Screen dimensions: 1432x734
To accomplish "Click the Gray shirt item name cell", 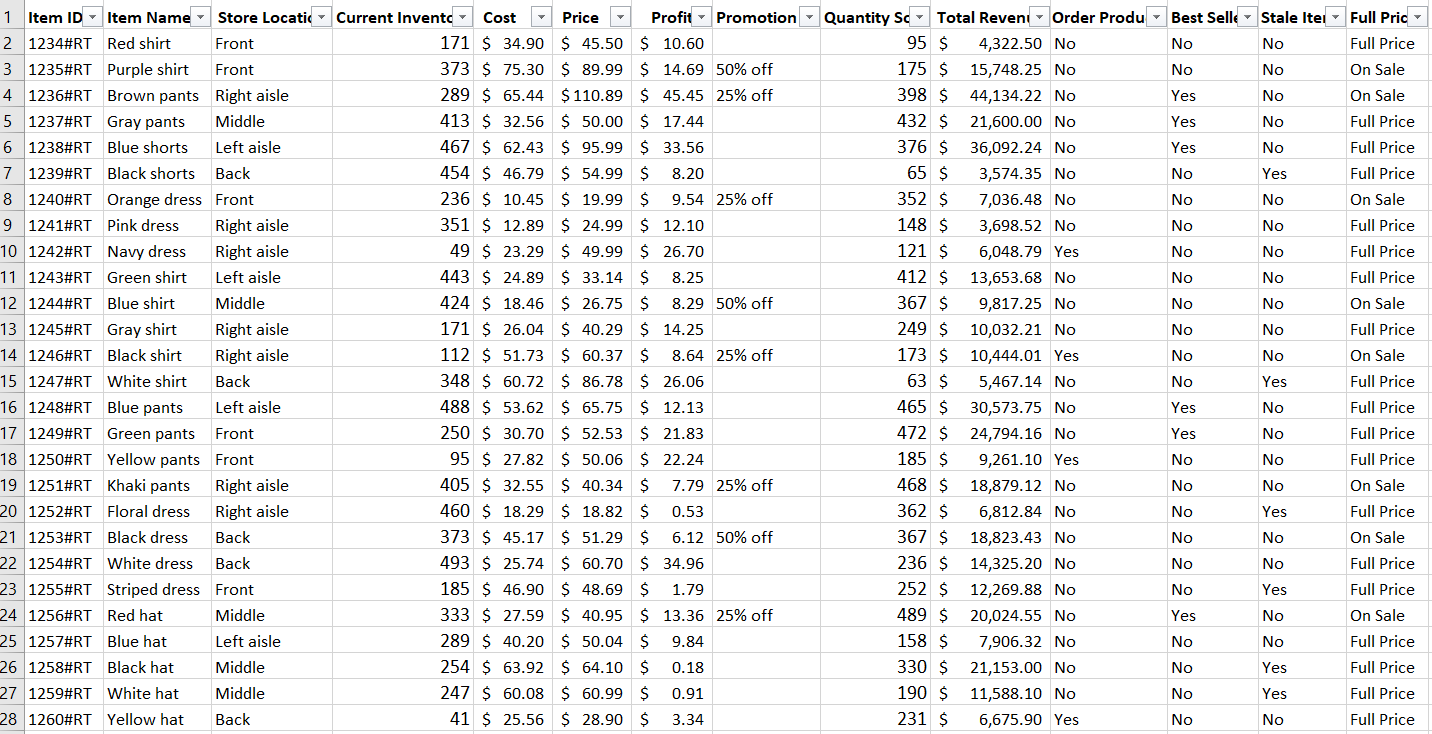I will click(157, 329).
